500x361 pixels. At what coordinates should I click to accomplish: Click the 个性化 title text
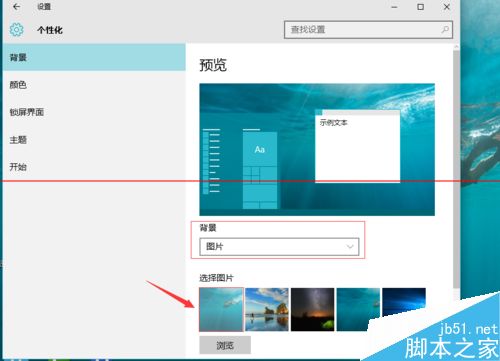coord(50,30)
